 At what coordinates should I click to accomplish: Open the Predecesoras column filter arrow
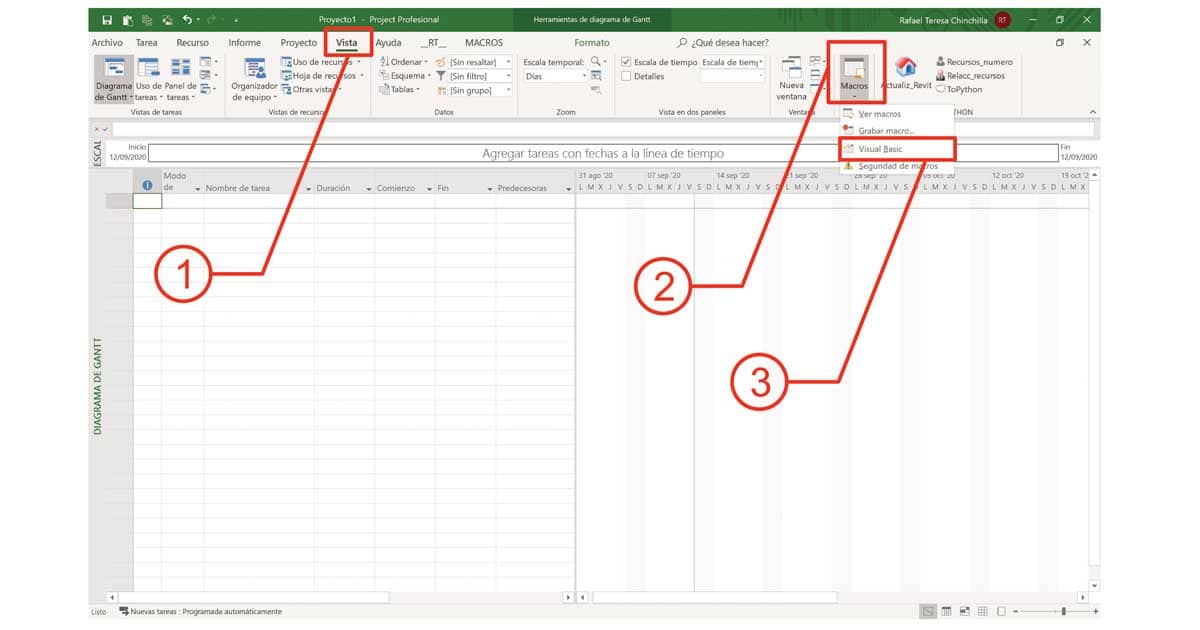pyautogui.click(x=568, y=189)
